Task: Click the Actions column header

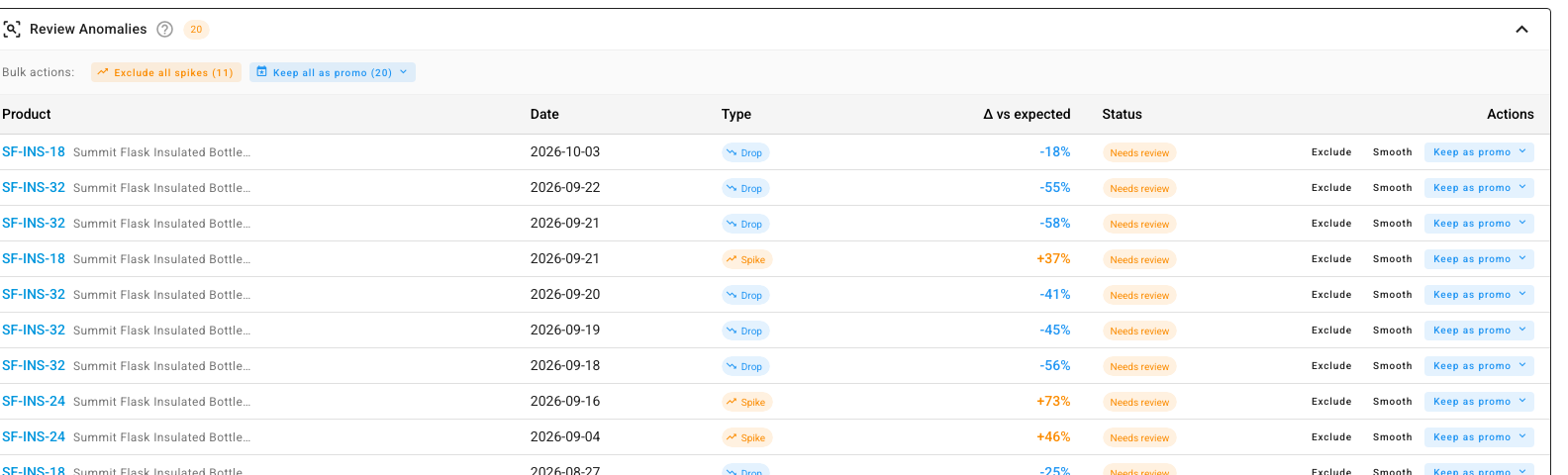Action: coord(1511,114)
